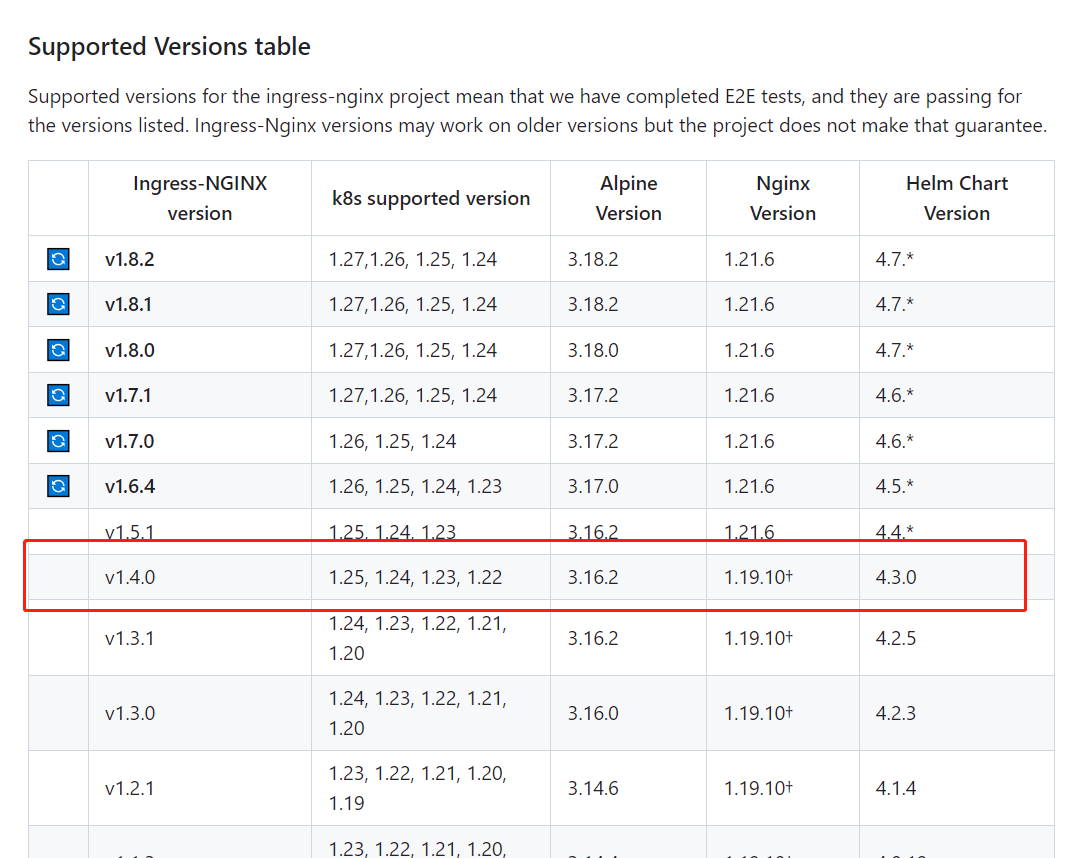
Task: Click Helm chart version 4.3.0 cell
Action: coord(956,577)
